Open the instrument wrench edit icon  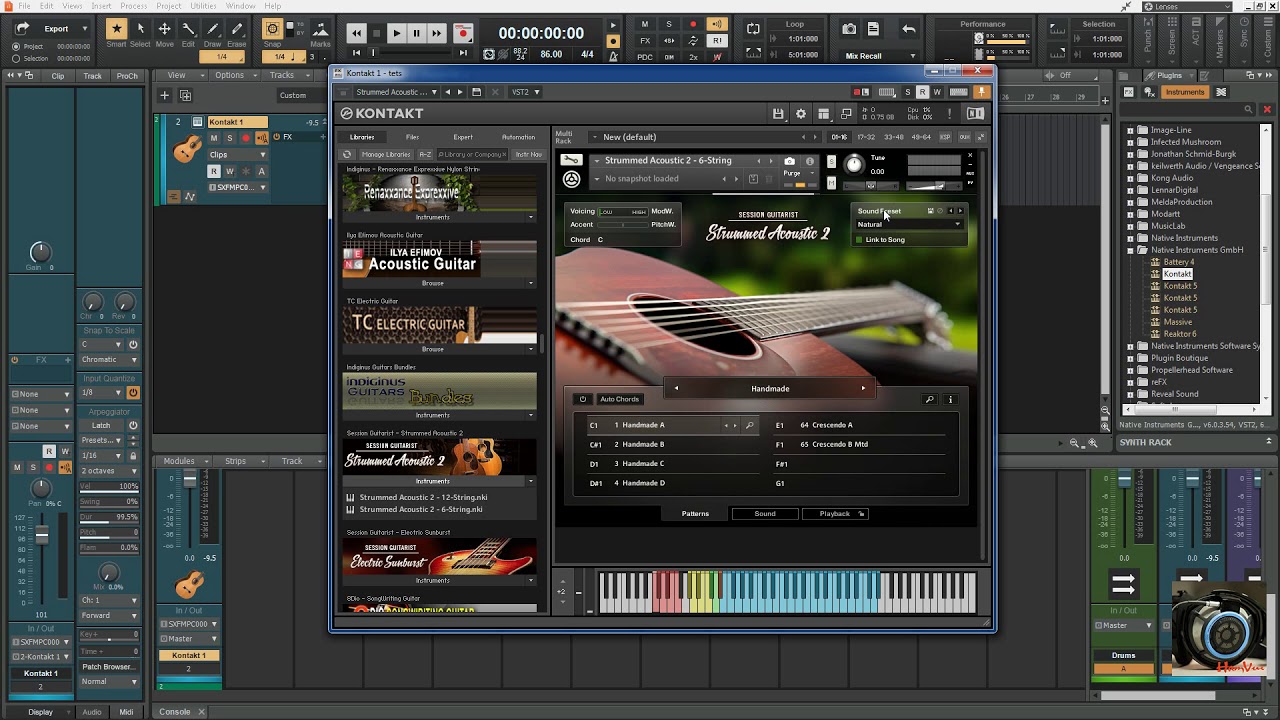571,160
